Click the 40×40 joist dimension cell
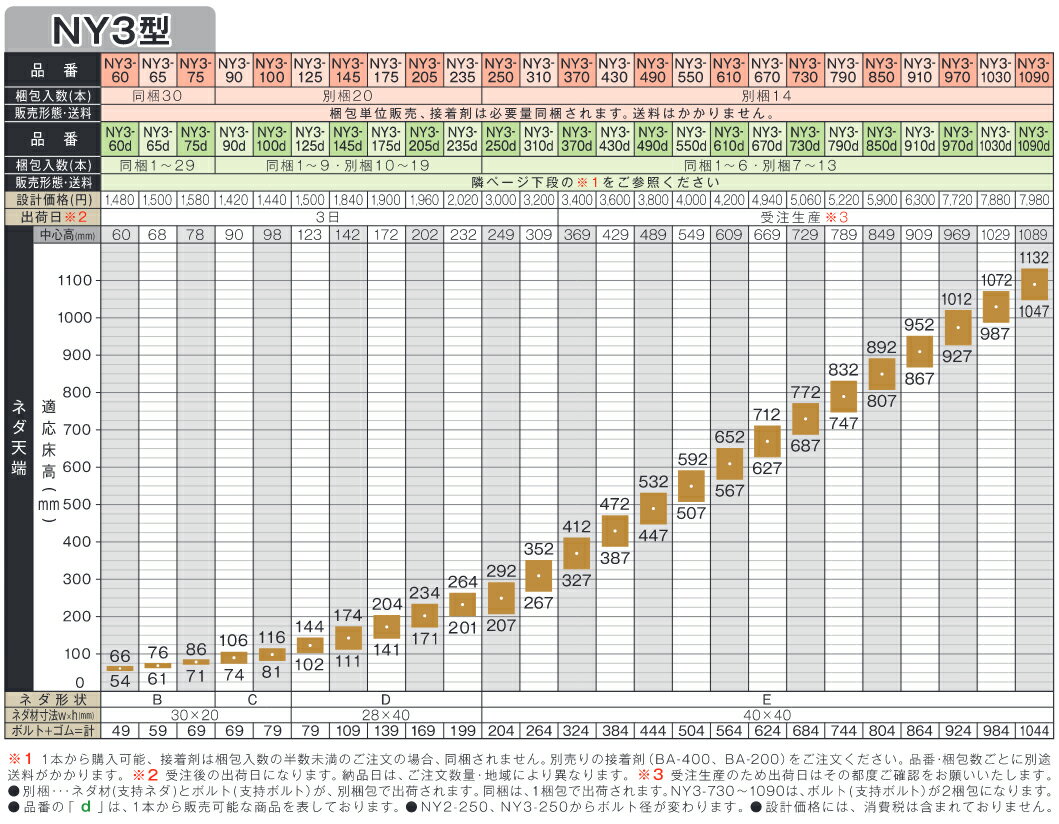The image size is (1059, 824). pyautogui.click(x=766, y=713)
